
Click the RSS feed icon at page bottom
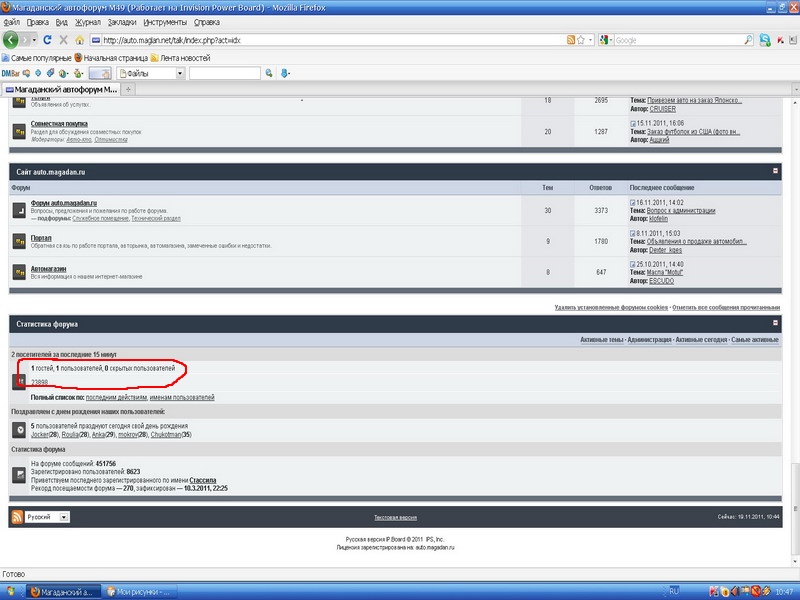click(18, 517)
